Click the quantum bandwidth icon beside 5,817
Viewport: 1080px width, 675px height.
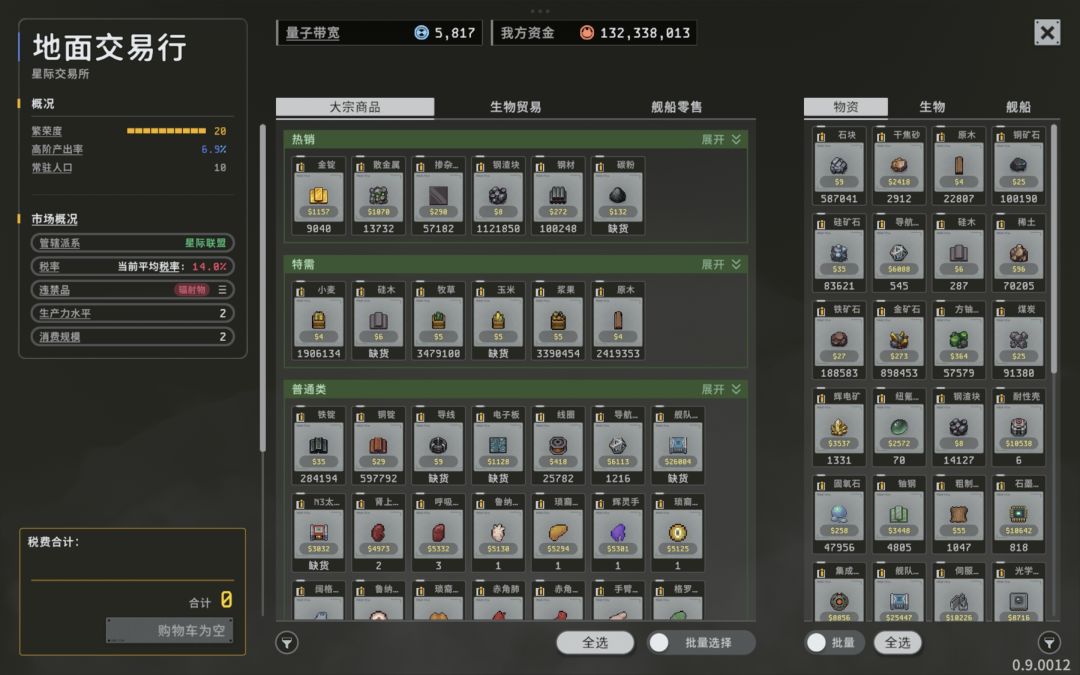pos(422,32)
